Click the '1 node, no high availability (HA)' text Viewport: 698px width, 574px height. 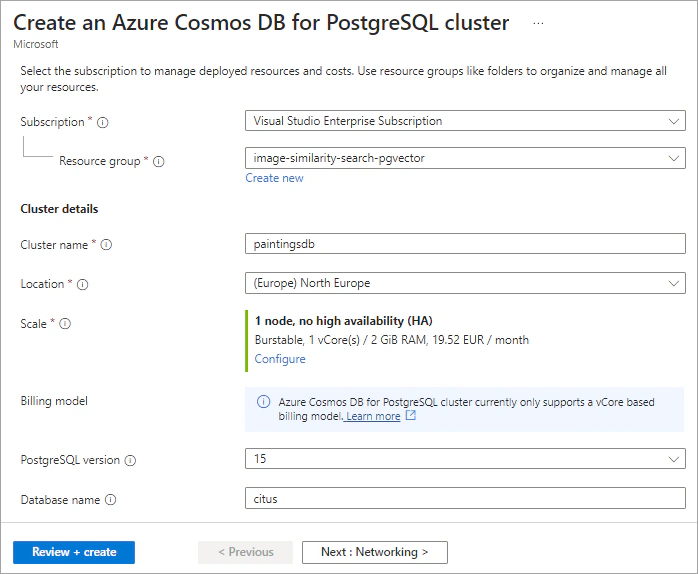click(344, 321)
